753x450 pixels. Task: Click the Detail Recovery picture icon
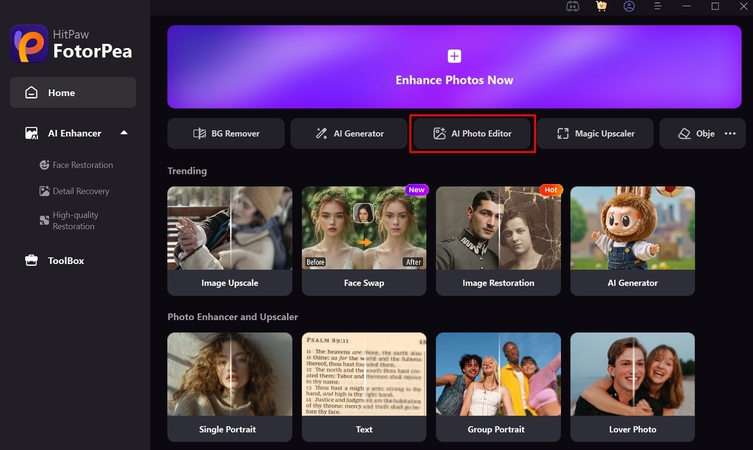click(x=44, y=191)
